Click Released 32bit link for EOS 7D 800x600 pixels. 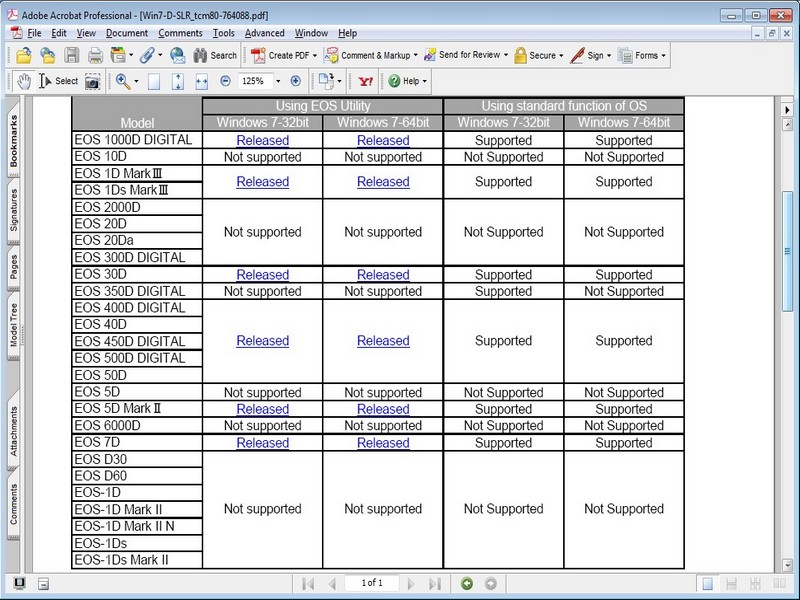[x=263, y=443]
